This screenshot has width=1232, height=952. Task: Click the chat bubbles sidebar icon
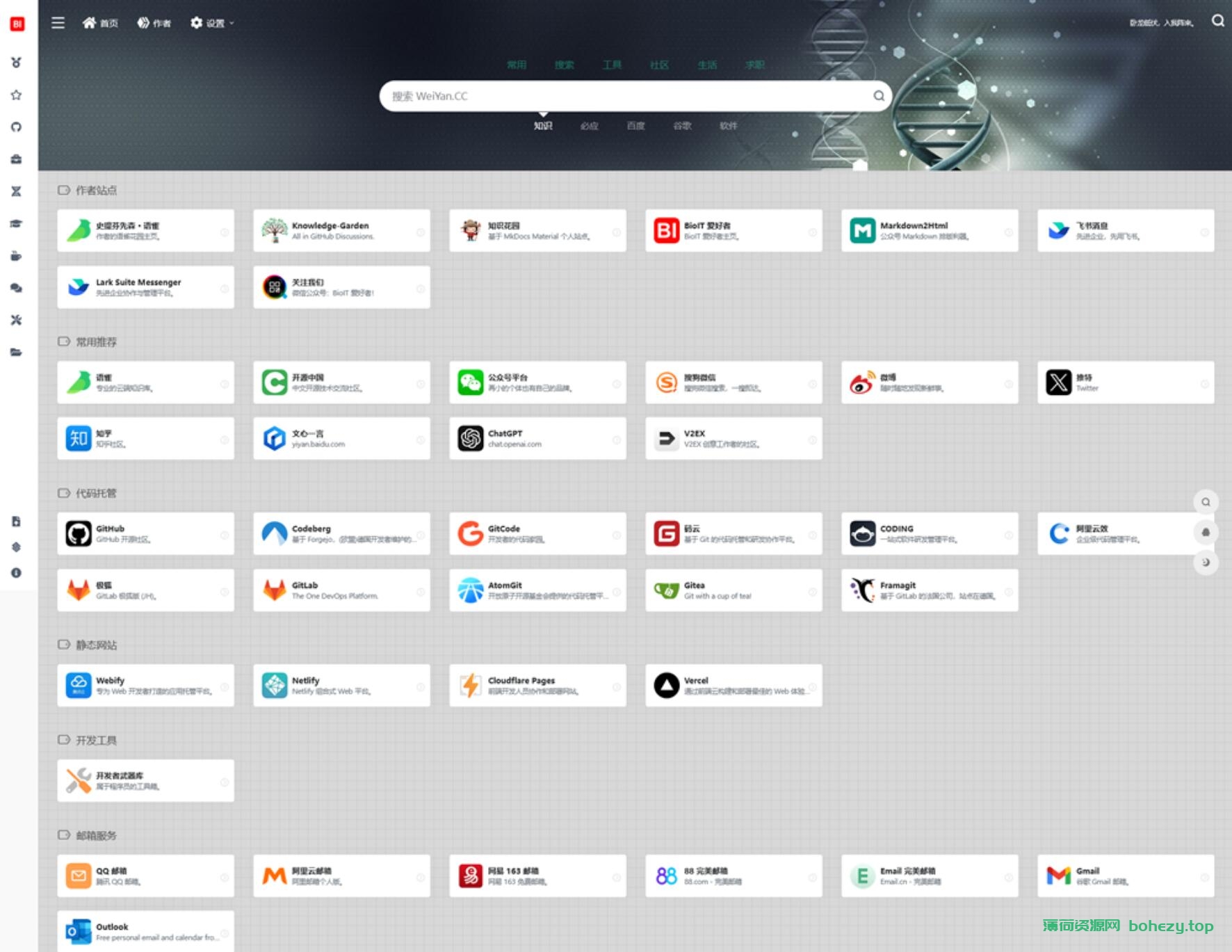[x=16, y=288]
